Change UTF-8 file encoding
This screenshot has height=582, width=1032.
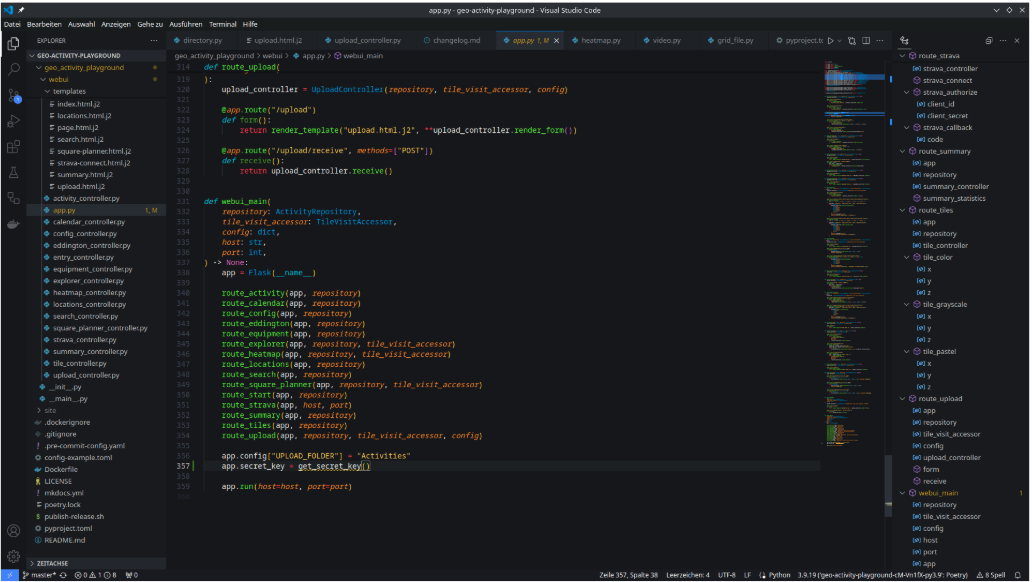point(727,575)
